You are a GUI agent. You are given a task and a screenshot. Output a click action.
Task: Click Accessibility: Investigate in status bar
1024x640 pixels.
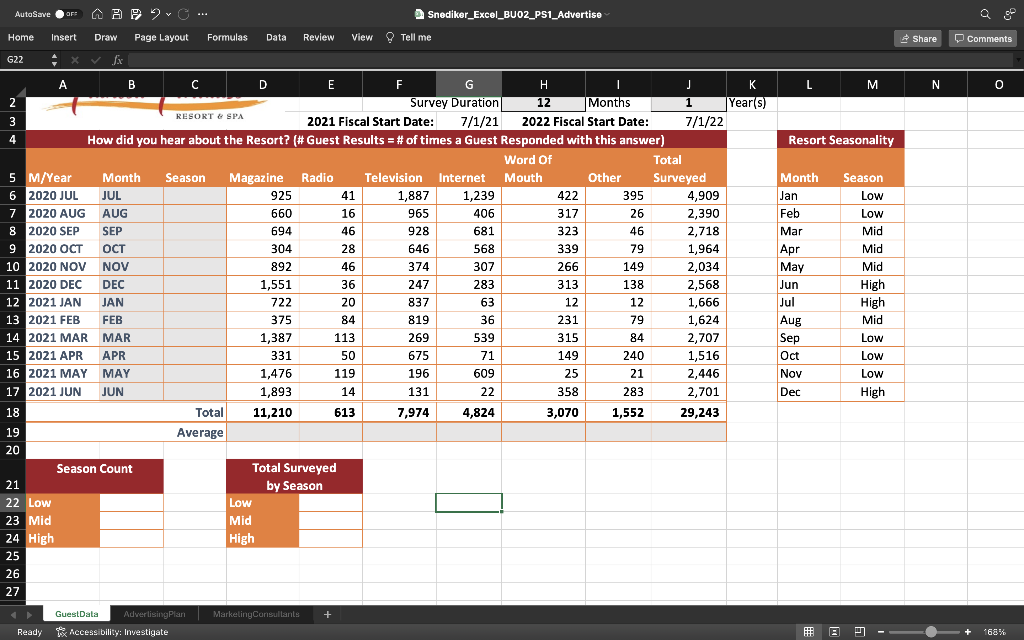pyautogui.click(x=112, y=632)
